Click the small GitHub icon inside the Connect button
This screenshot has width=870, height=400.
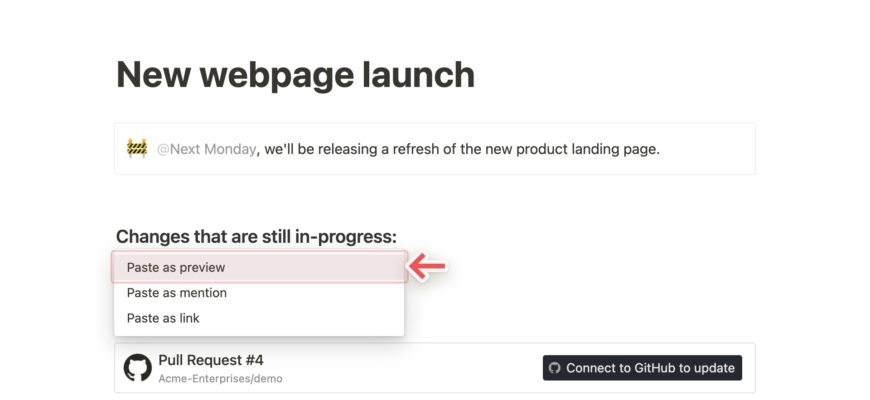[554, 368]
